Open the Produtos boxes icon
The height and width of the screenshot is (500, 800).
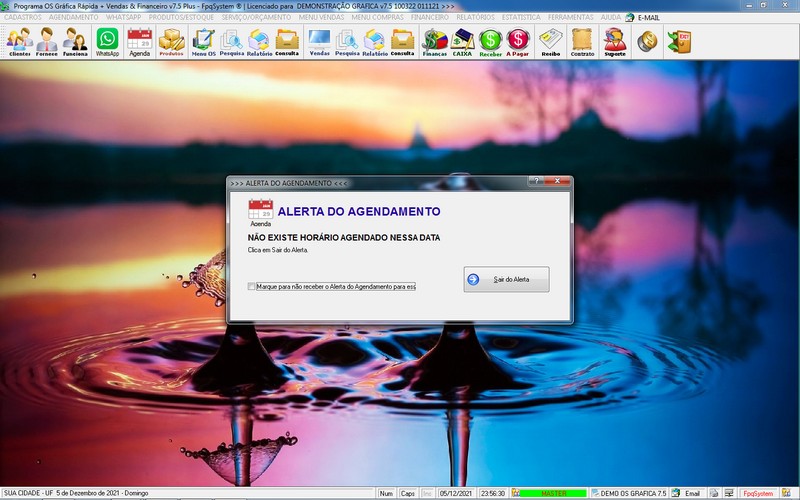pyautogui.click(x=171, y=42)
